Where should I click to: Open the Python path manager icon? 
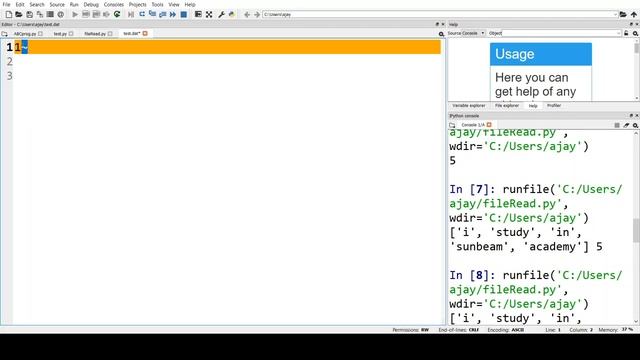pyautogui.click(x=232, y=14)
